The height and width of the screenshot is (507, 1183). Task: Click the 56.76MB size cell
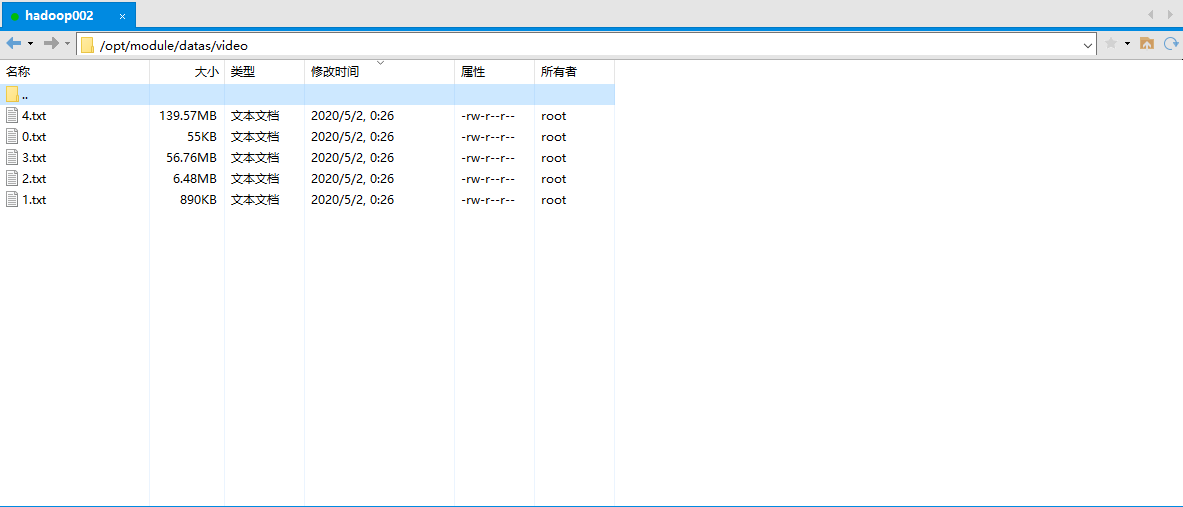click(192, 158)
